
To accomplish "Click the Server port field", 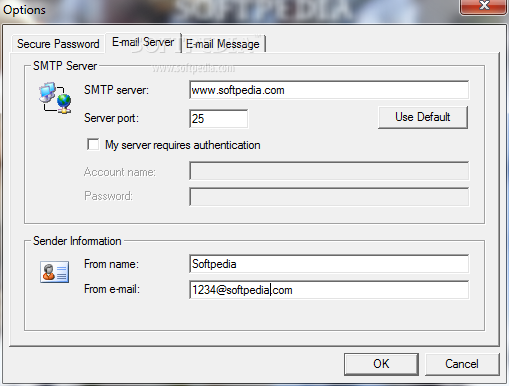I will [218, 118].
